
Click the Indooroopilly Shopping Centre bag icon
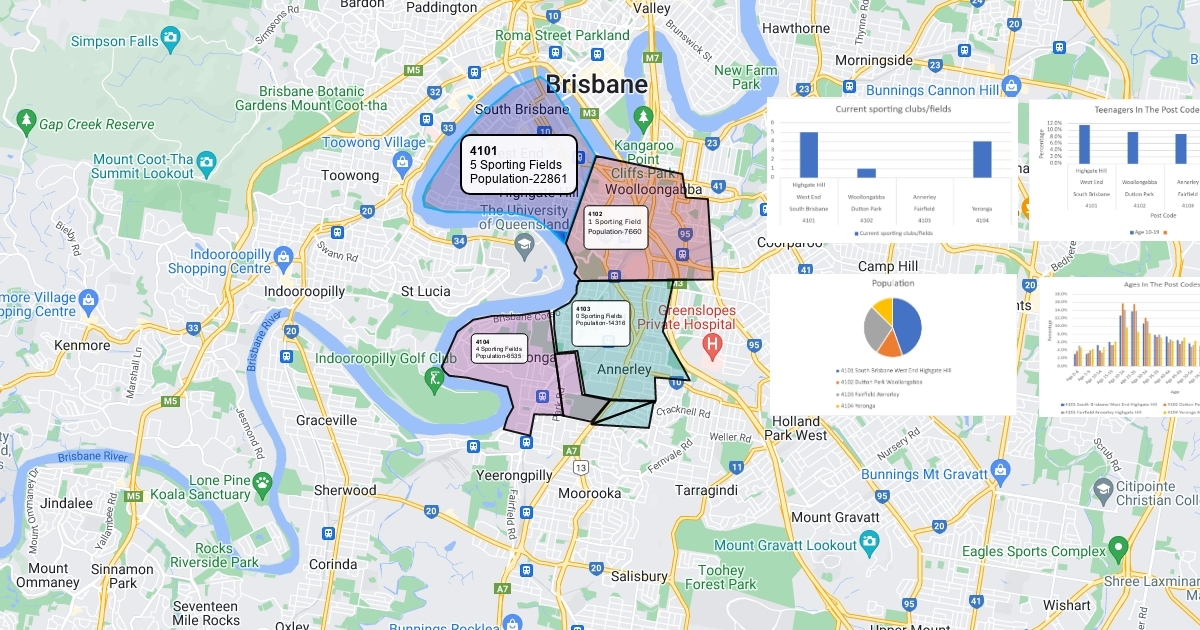pyautogui.click(x=283, y=259)
